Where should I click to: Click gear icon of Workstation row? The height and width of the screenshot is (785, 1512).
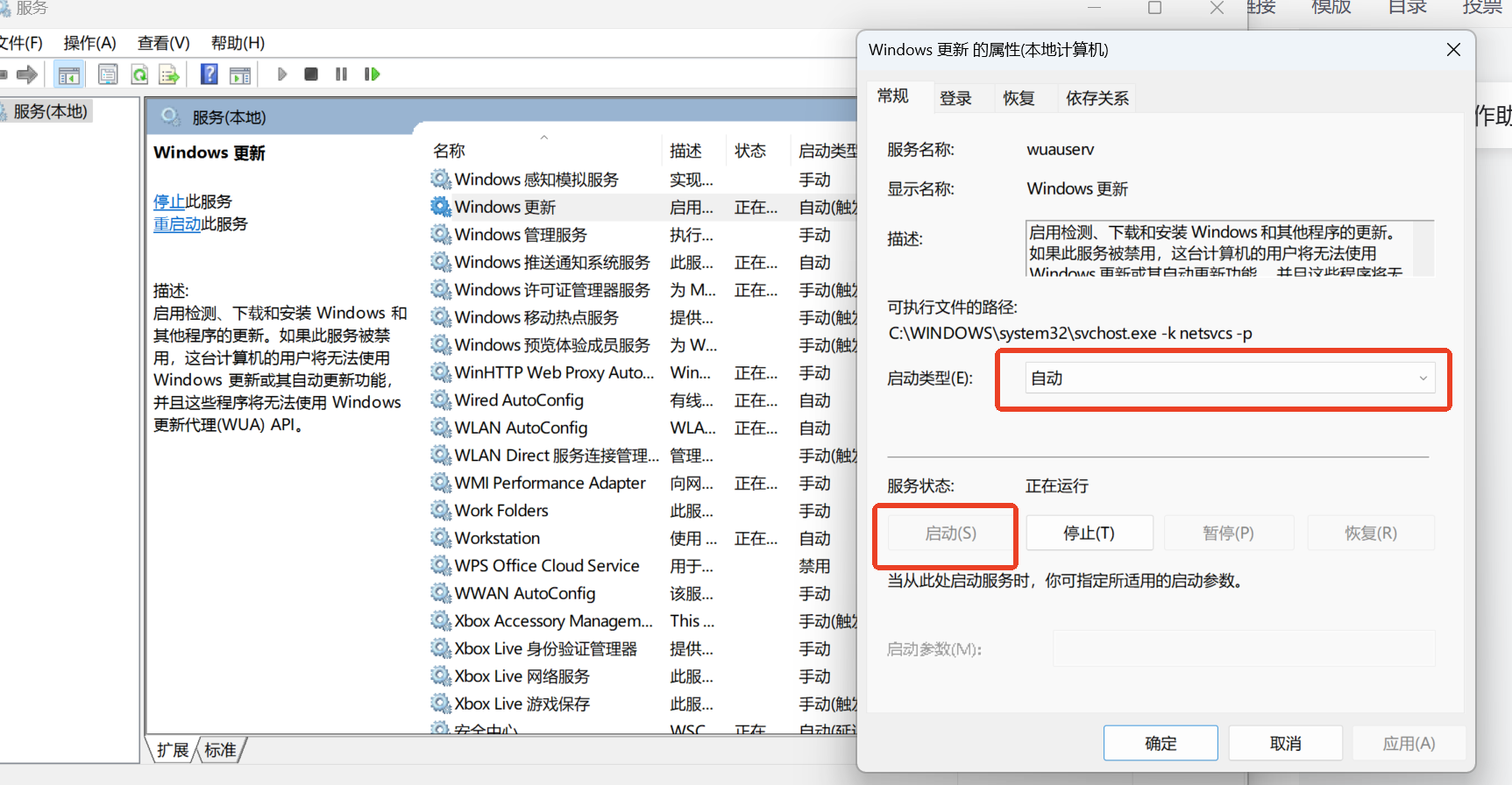tap(441, 538)
